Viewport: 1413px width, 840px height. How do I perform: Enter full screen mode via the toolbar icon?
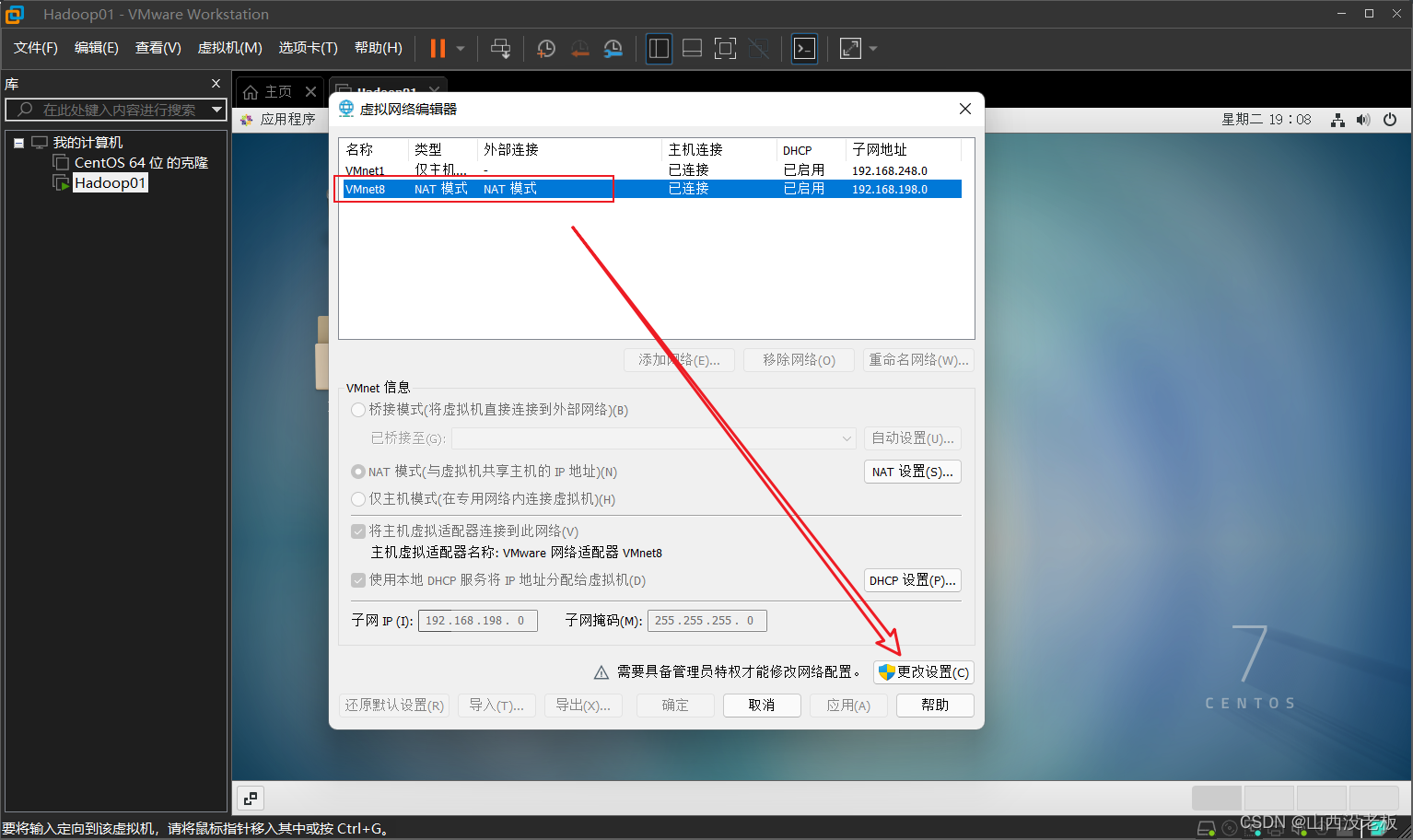click(725, 48)
